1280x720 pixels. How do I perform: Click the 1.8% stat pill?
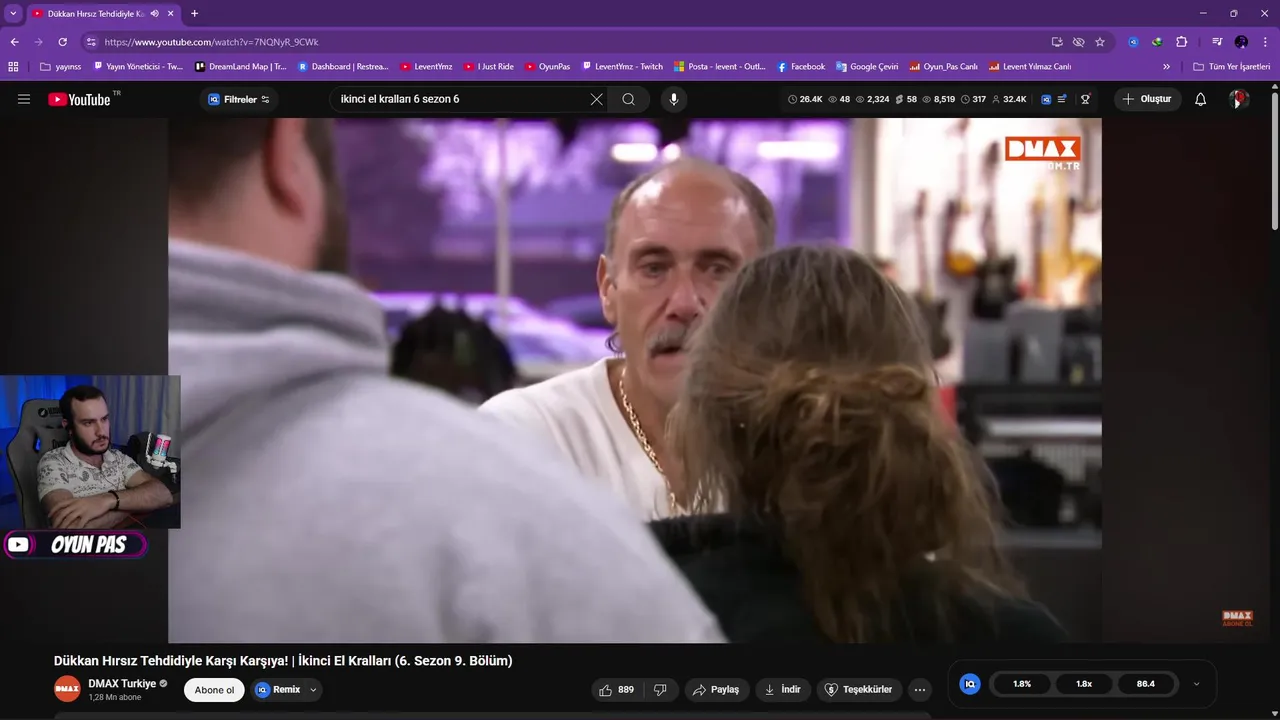tap(1022, 684)
